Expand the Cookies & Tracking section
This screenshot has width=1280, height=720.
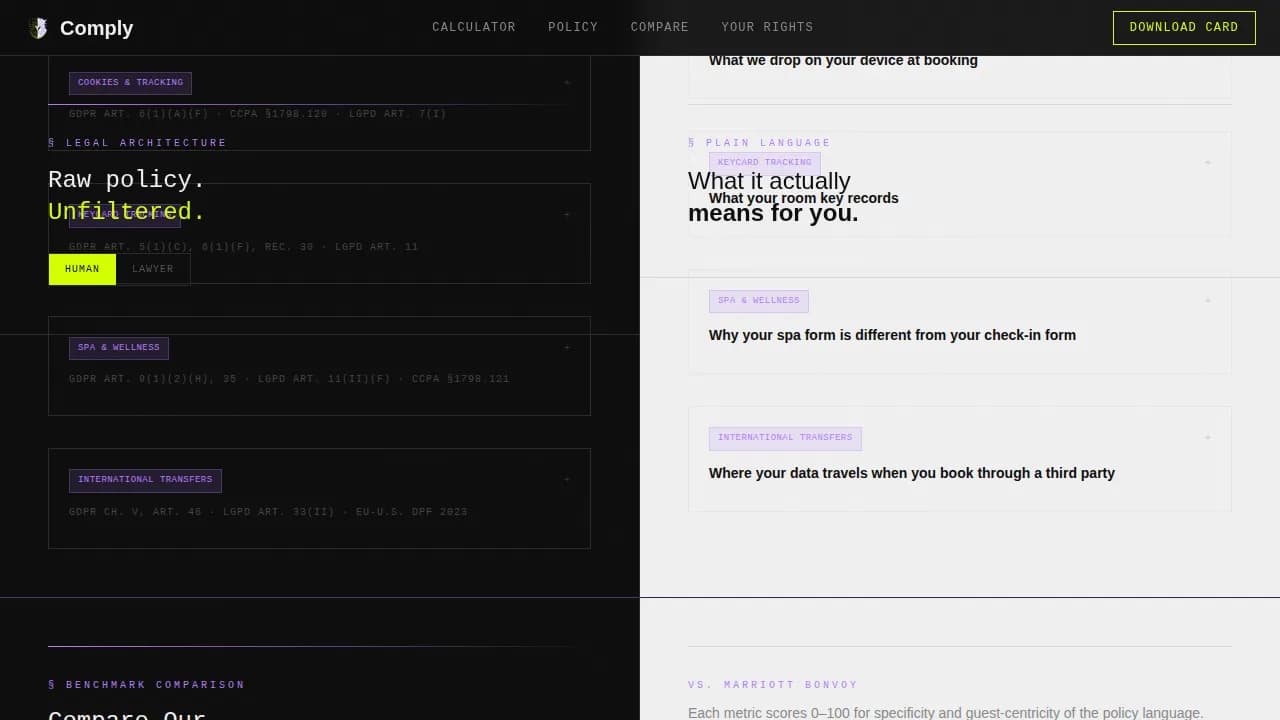pyautogui.click(x=567, y=82)
